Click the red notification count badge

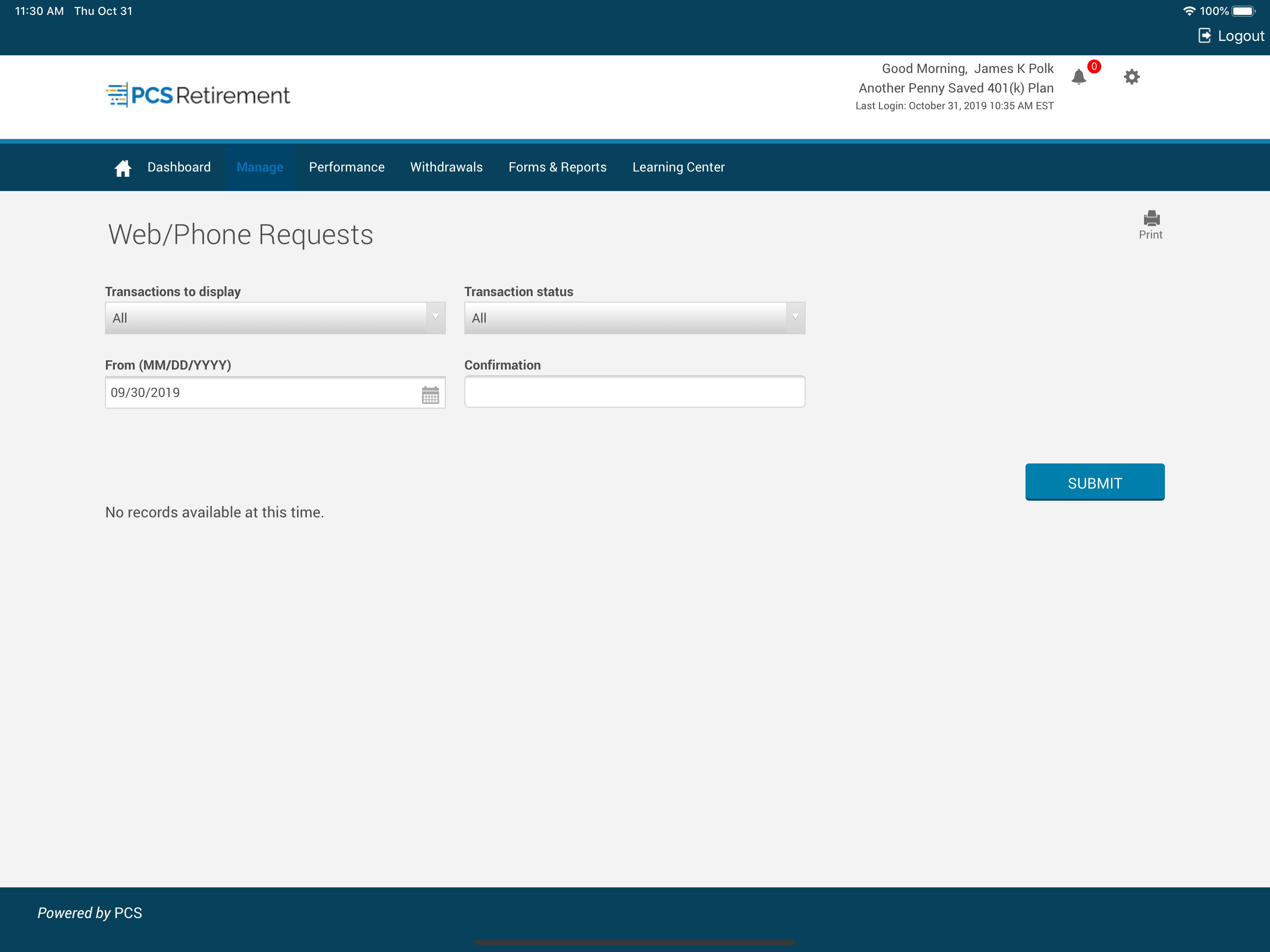[x=1094, y=66]
